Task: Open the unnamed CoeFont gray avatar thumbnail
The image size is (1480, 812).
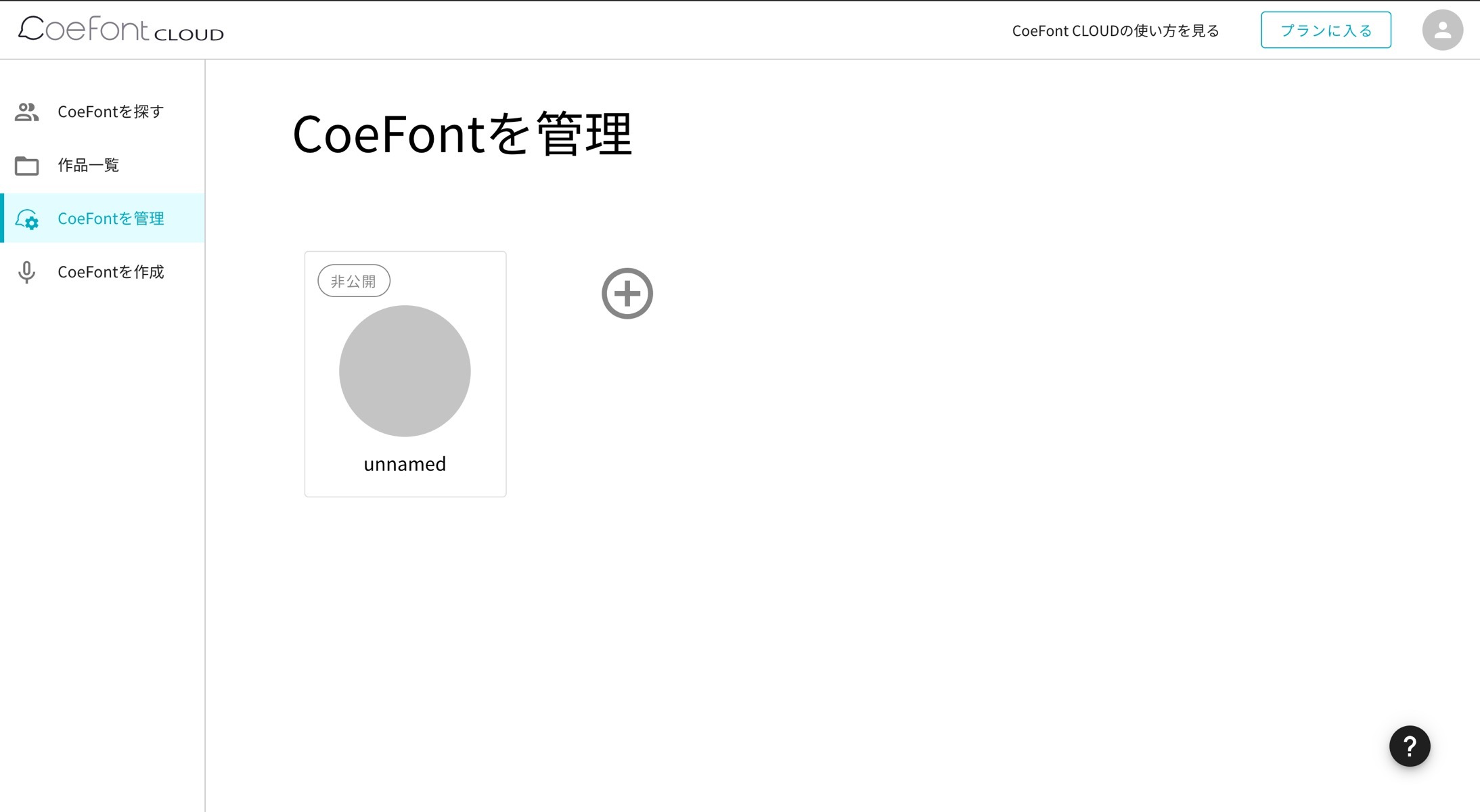Action: tap(405, 371)
